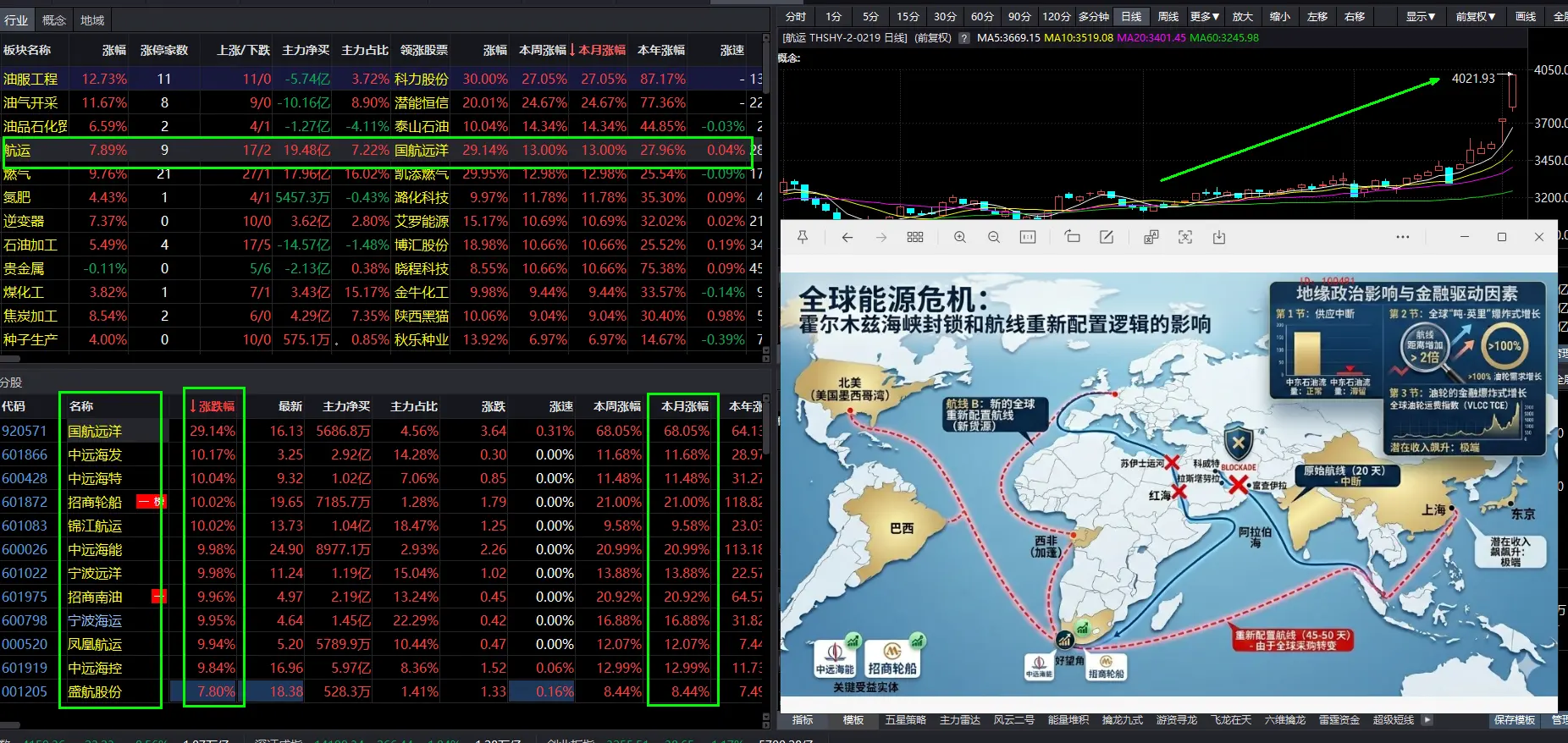Screen dimensions: 1568x743
Task: Click the geopolitical shipping map image
Action: [x=1168, y=484]
